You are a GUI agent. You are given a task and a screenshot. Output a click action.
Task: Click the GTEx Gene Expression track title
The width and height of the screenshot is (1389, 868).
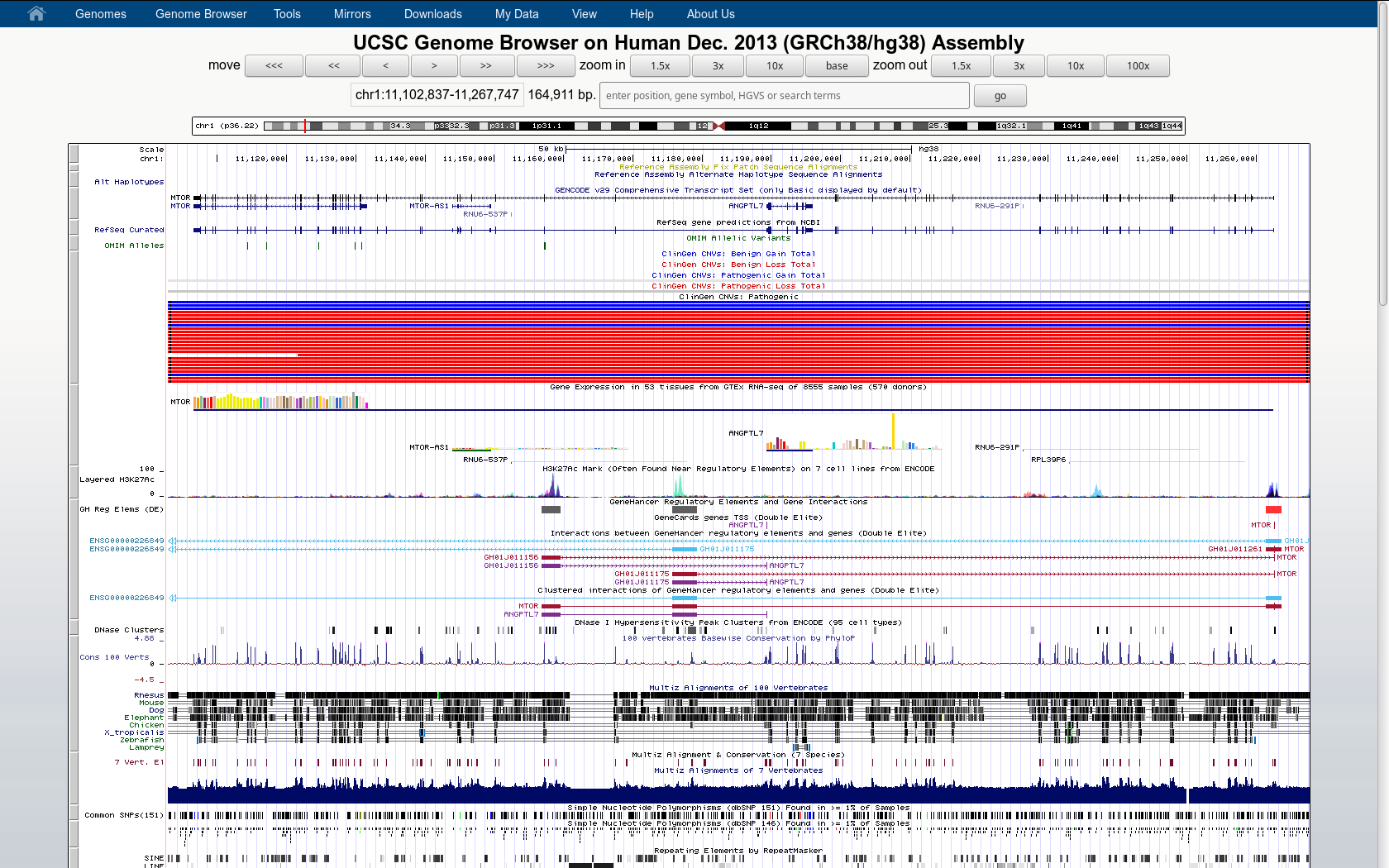pyautogui.click(x=740, y=386)
